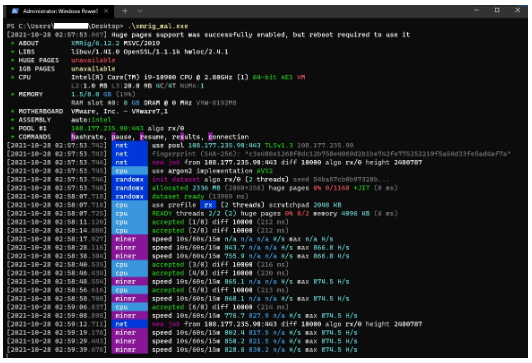Click the 'accepted (3/0)' log entry

pos(220,264)
